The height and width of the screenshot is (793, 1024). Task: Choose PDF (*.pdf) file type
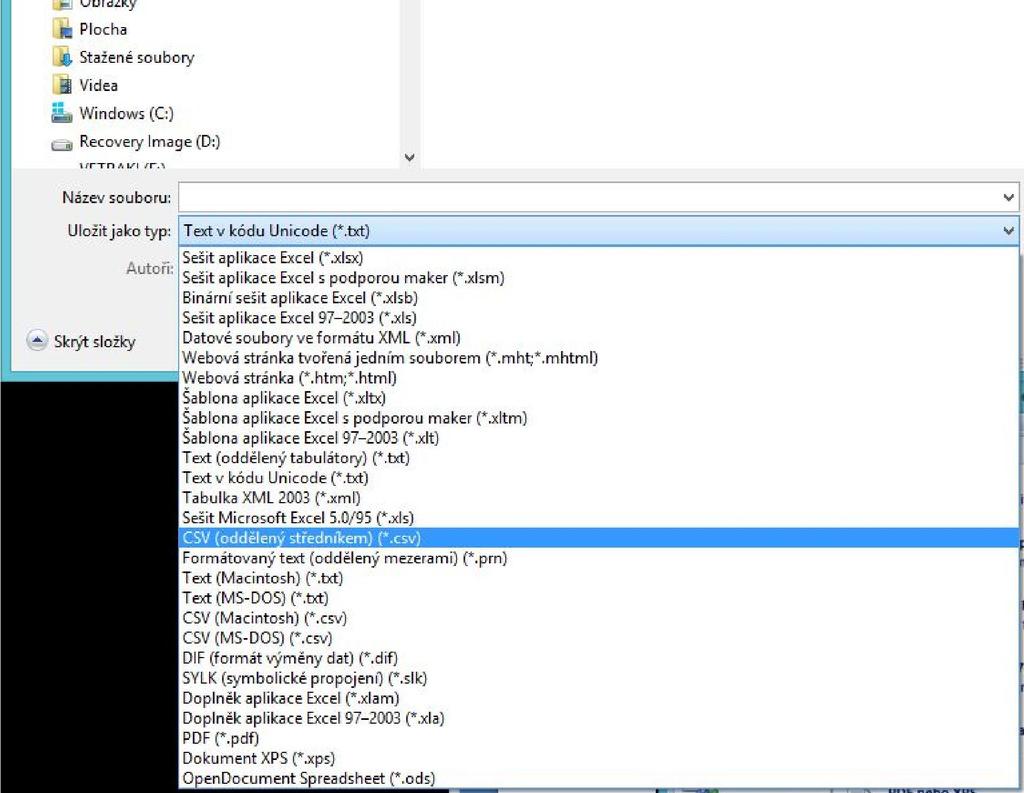pyautogui.click(x=598, y=738)
